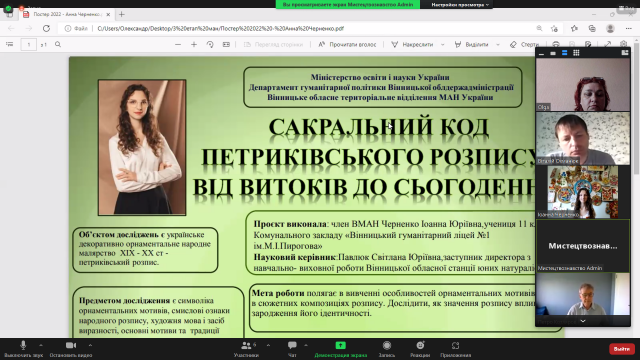Open audio options arrow next to microphone

(41, 345)
